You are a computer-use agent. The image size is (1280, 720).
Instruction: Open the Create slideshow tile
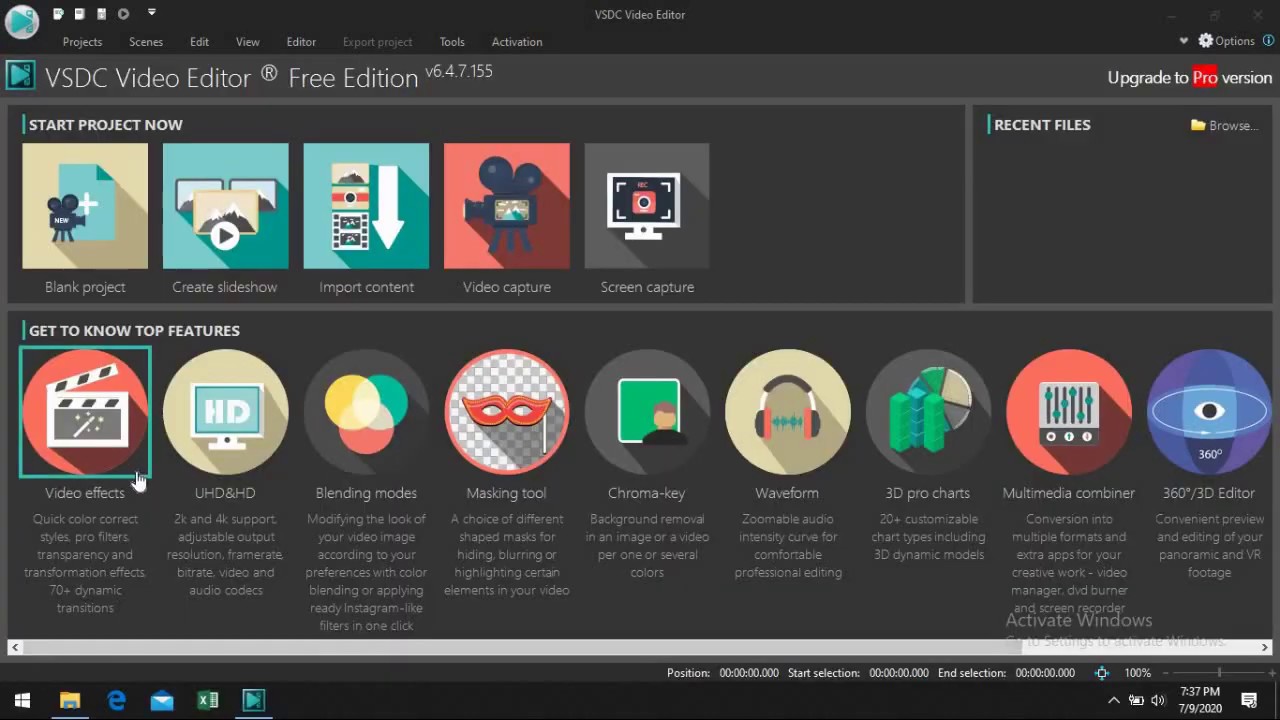(225, 206)
